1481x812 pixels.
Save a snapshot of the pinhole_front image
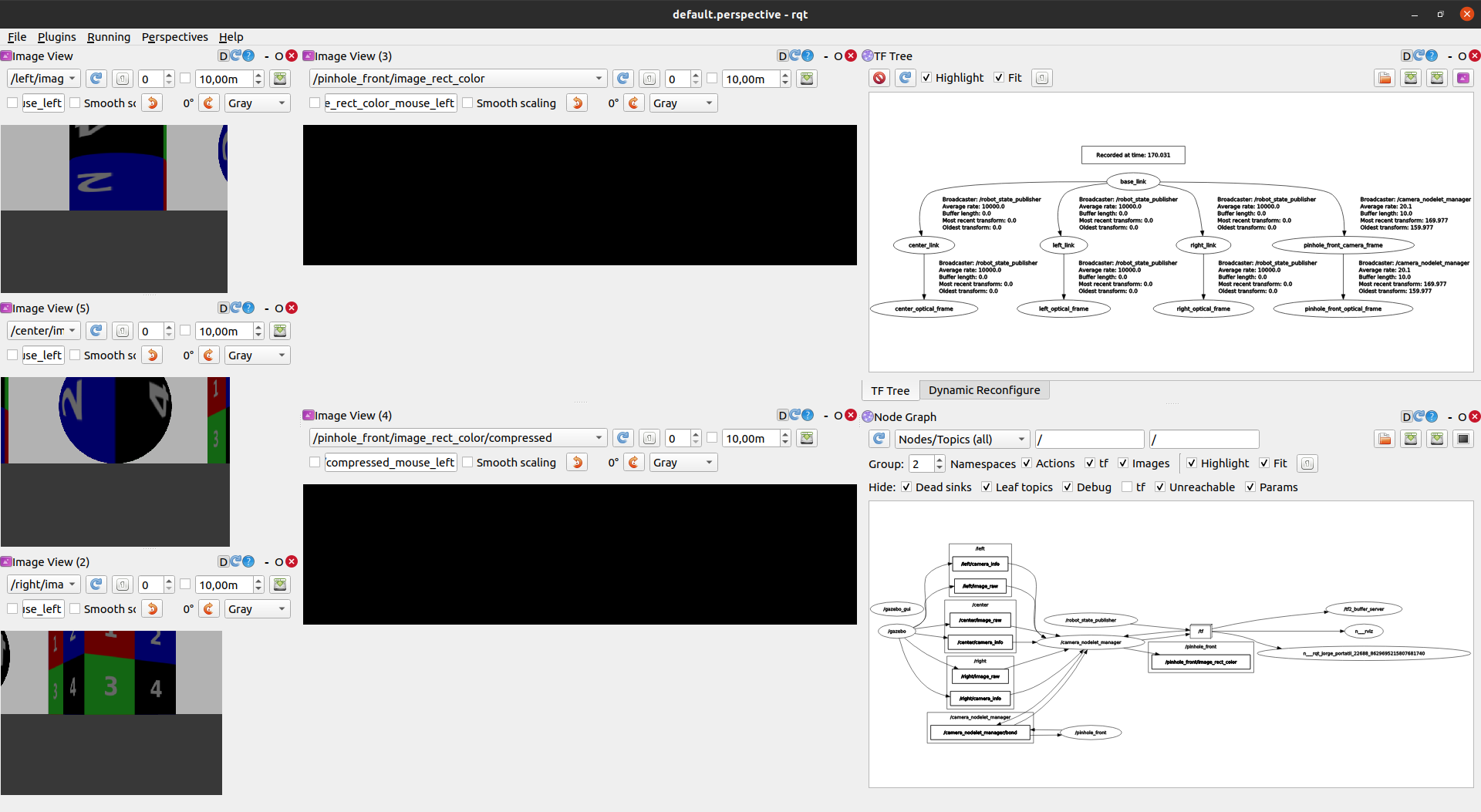pos(806,78)
